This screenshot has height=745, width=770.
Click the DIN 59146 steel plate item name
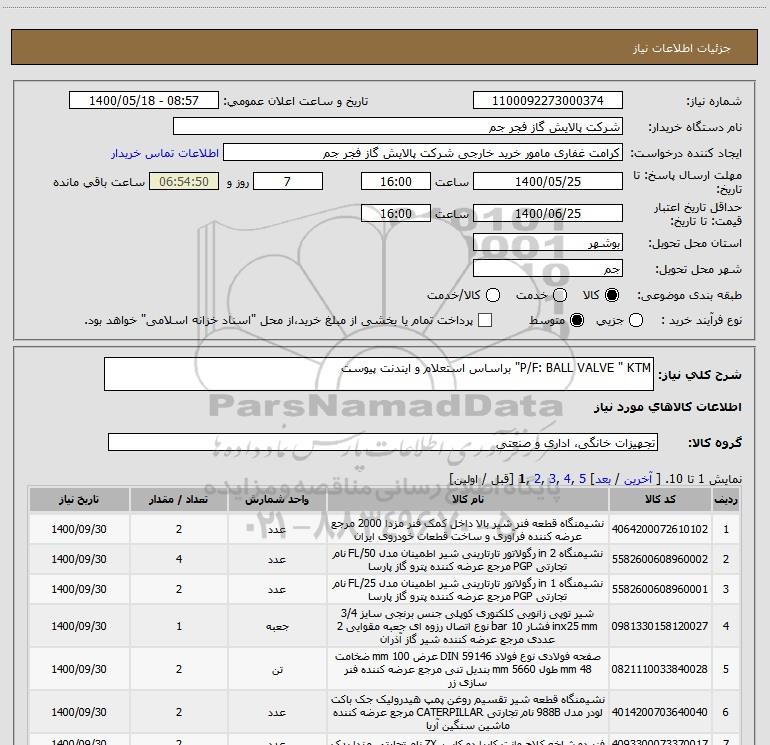coord(468,669)
